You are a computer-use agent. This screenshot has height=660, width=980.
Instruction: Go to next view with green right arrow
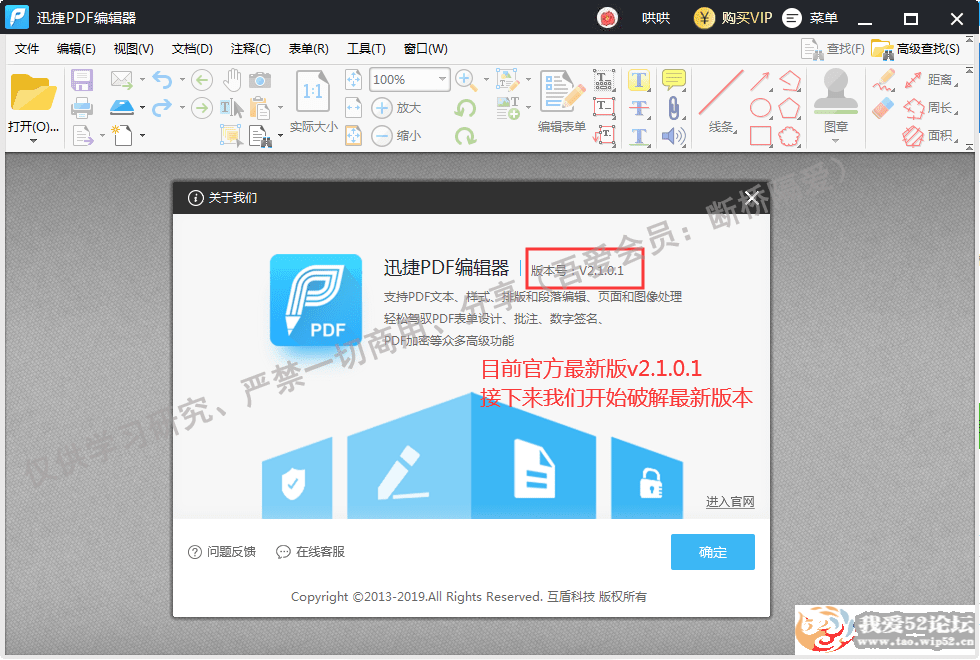coord(201,108)
